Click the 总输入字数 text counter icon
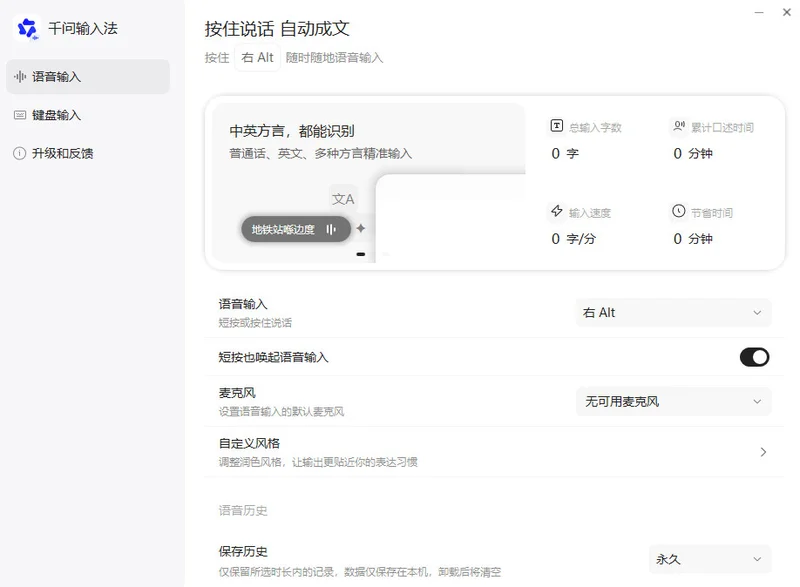The width and height of the screenshot is (800, 587). (557, 125)
